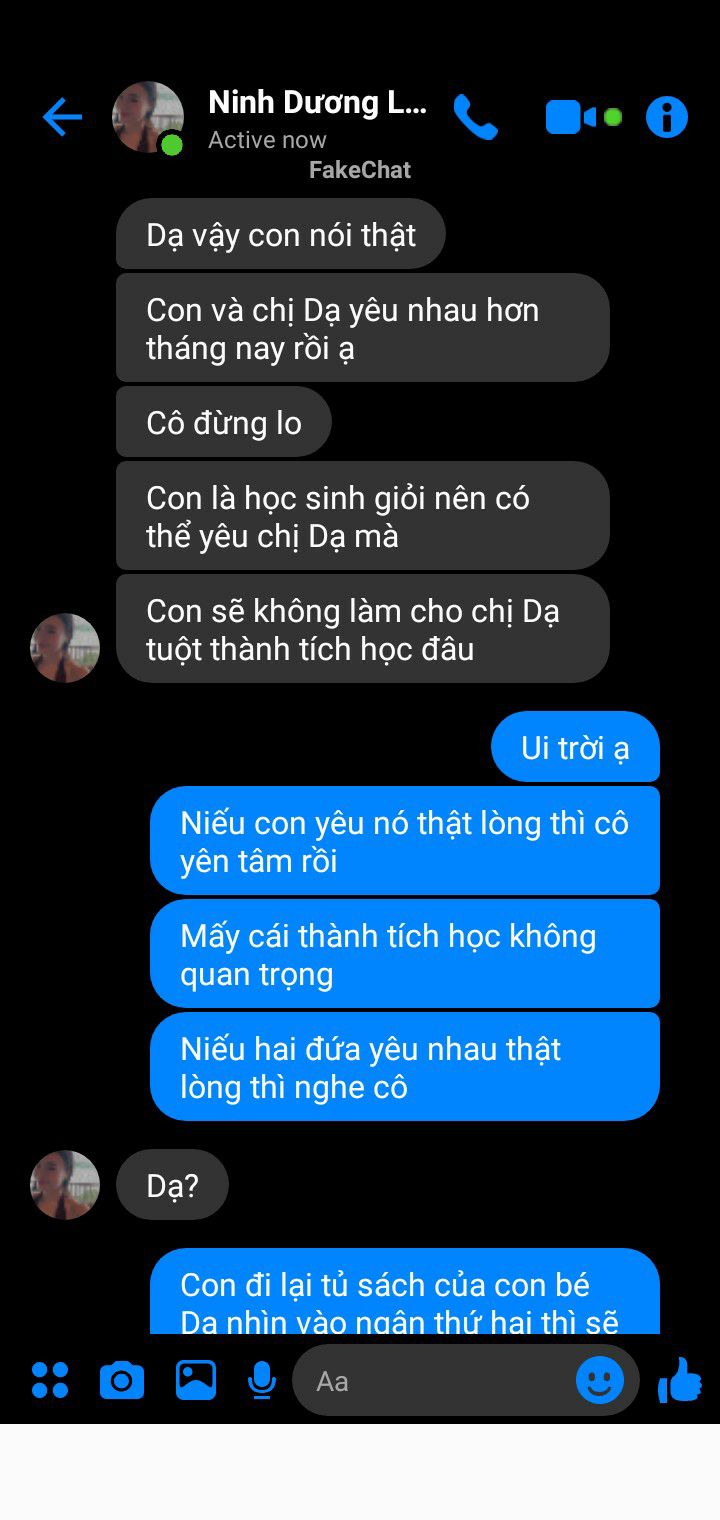Tap the microphone voice message icon
This screenshot has height=1520, width=720.
click(x=262, y=1381)
